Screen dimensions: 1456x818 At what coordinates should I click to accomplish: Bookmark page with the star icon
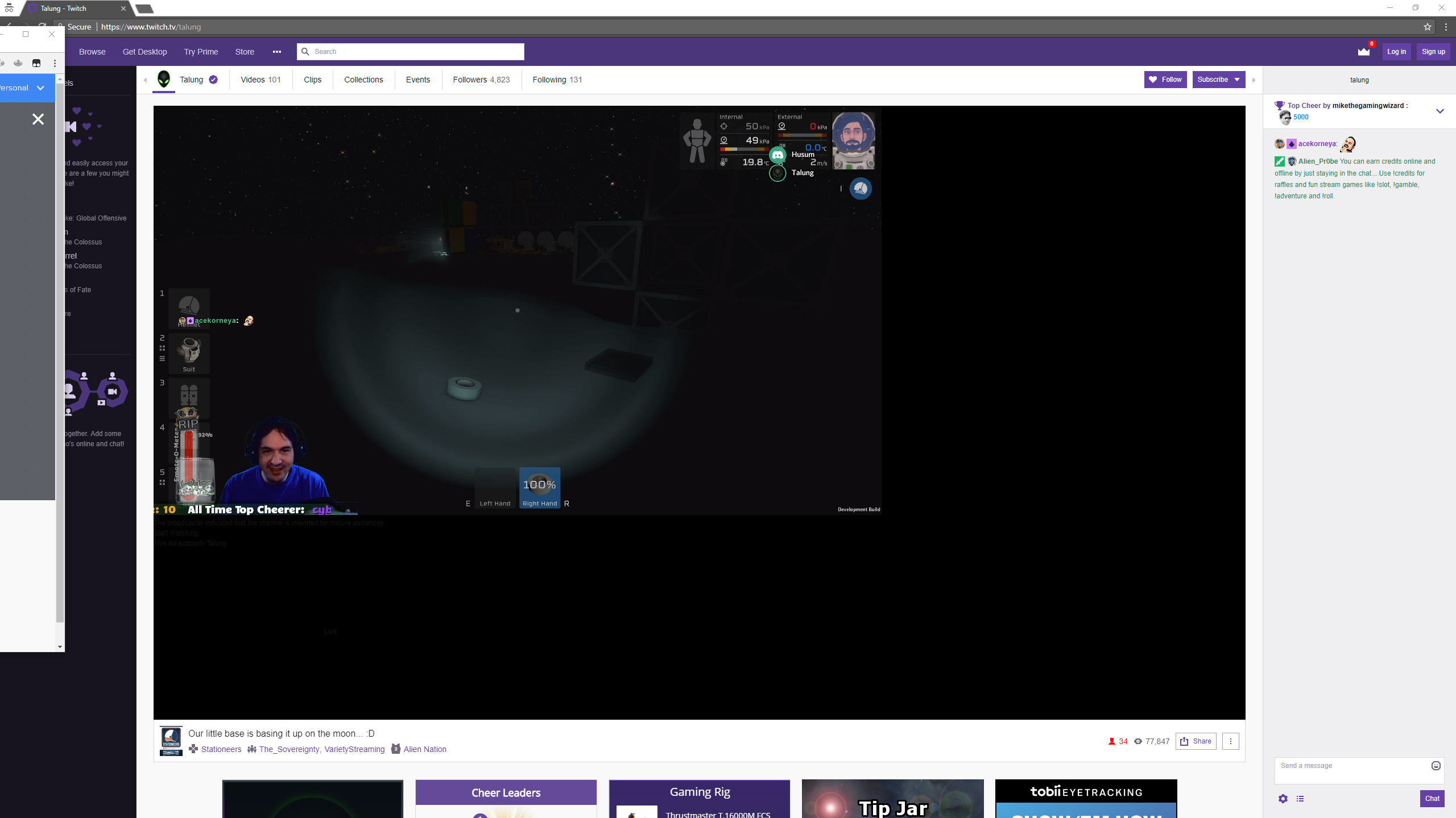point(1428,27)
